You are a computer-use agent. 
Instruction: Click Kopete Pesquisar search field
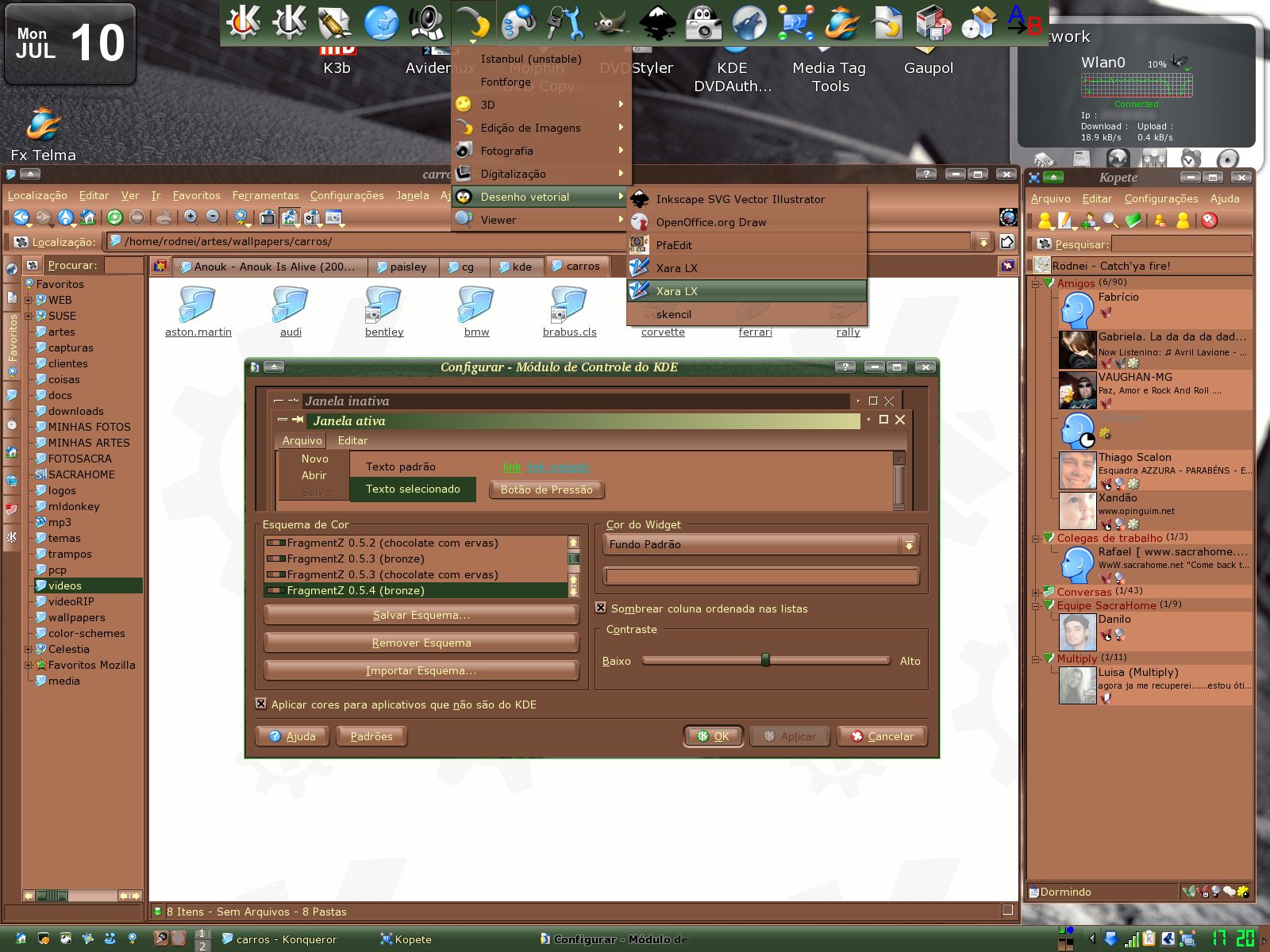coord(1181,244)
